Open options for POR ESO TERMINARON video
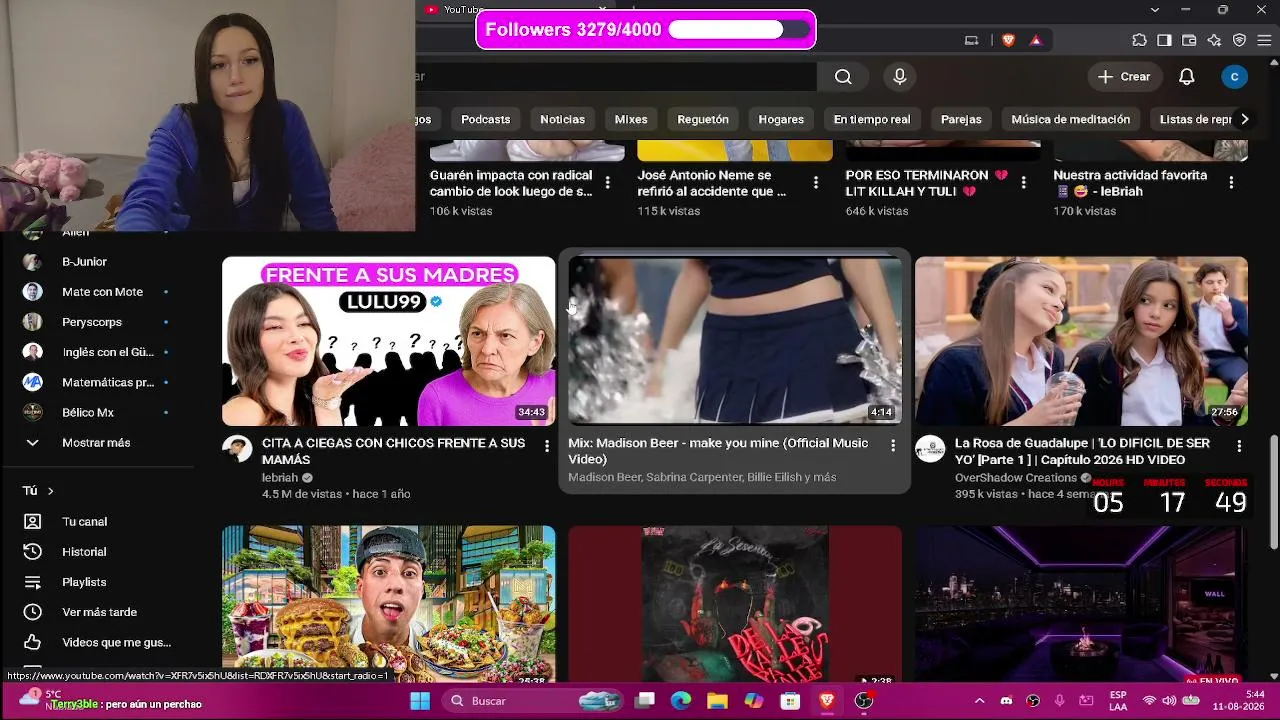This screenshot has width=1280, height=720. [1023, 182]
